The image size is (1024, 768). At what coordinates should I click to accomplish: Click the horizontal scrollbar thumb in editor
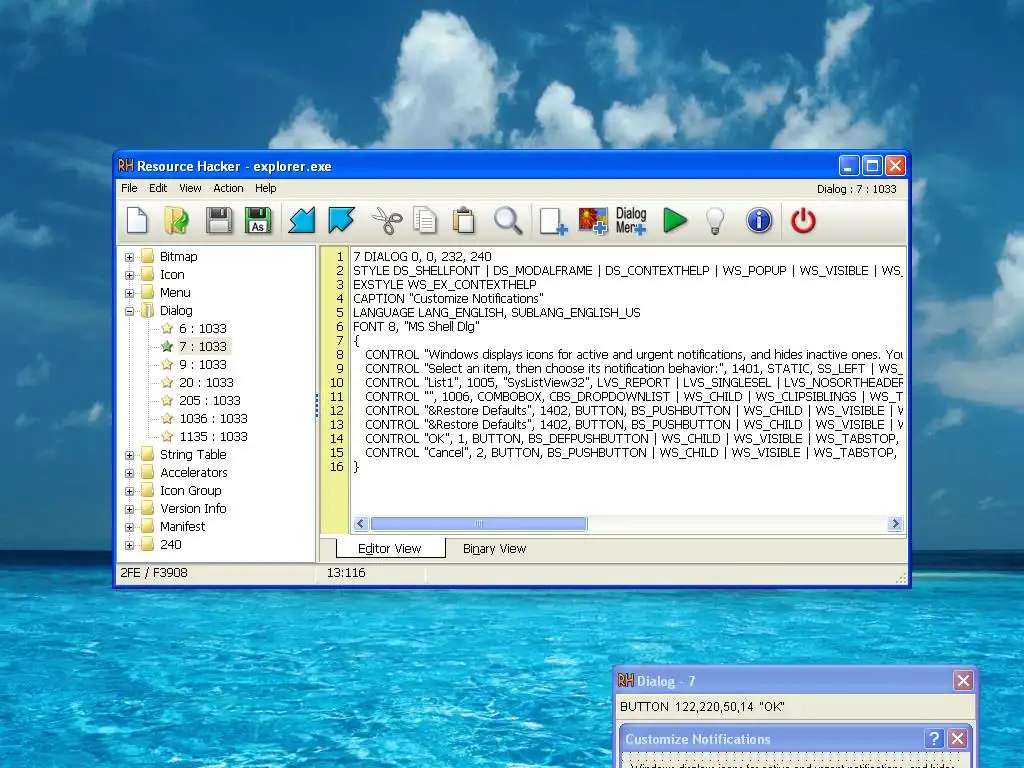click(479, 524)
